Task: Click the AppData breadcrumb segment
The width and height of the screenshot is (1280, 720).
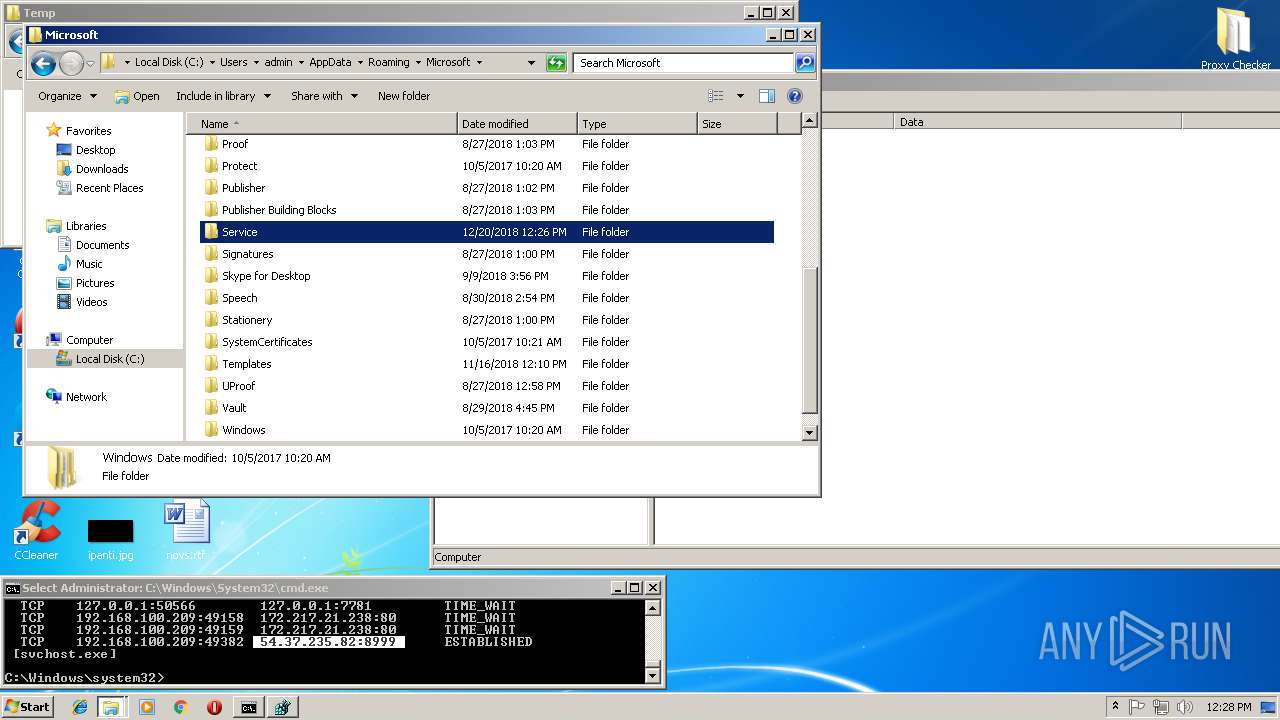Action: tap(330, 62)
